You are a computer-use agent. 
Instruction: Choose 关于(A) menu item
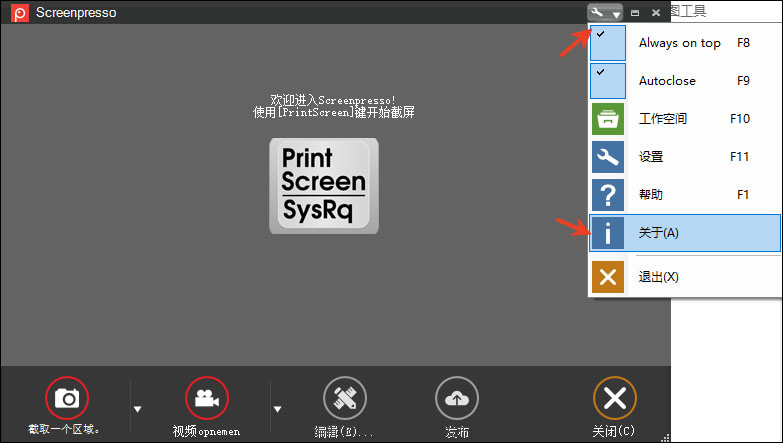tap(685, 233)
